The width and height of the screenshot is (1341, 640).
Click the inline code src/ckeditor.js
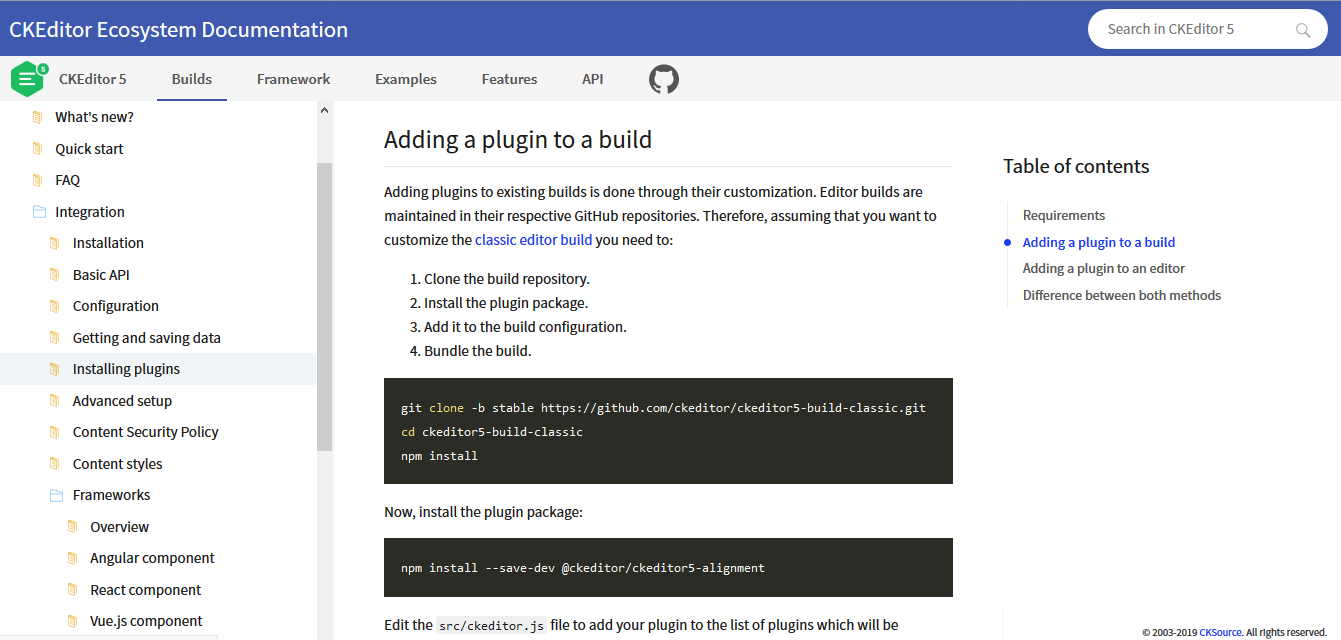[492, 626]
